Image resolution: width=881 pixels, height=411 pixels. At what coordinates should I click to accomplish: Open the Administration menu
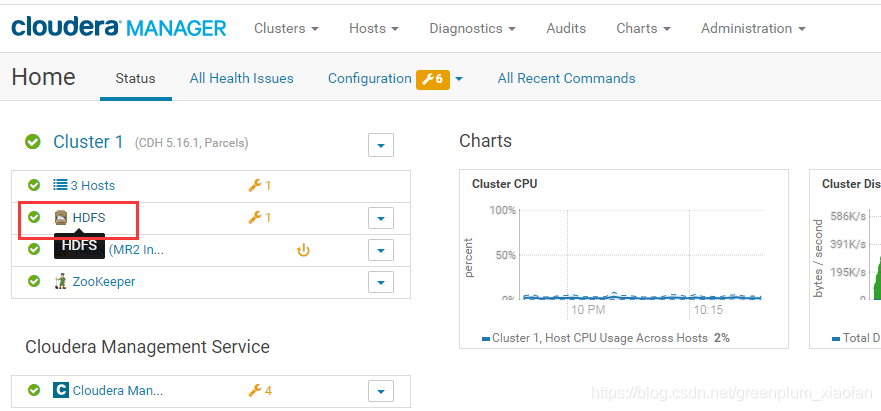tap(753, 28)
